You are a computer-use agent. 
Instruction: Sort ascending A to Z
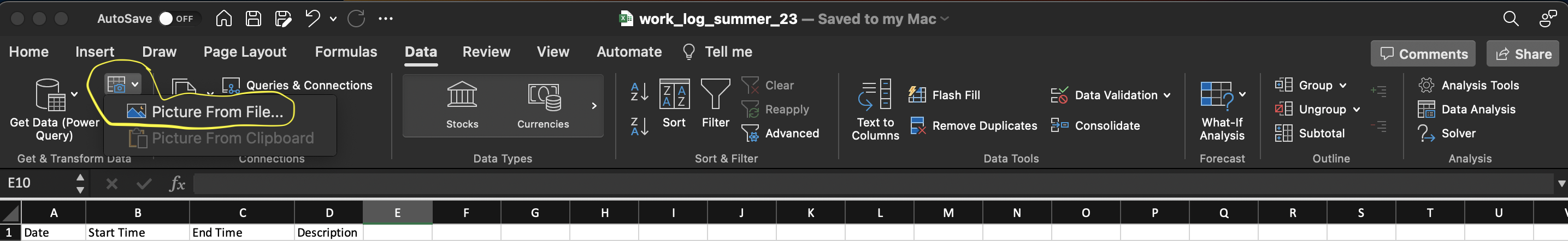point(639,92)
